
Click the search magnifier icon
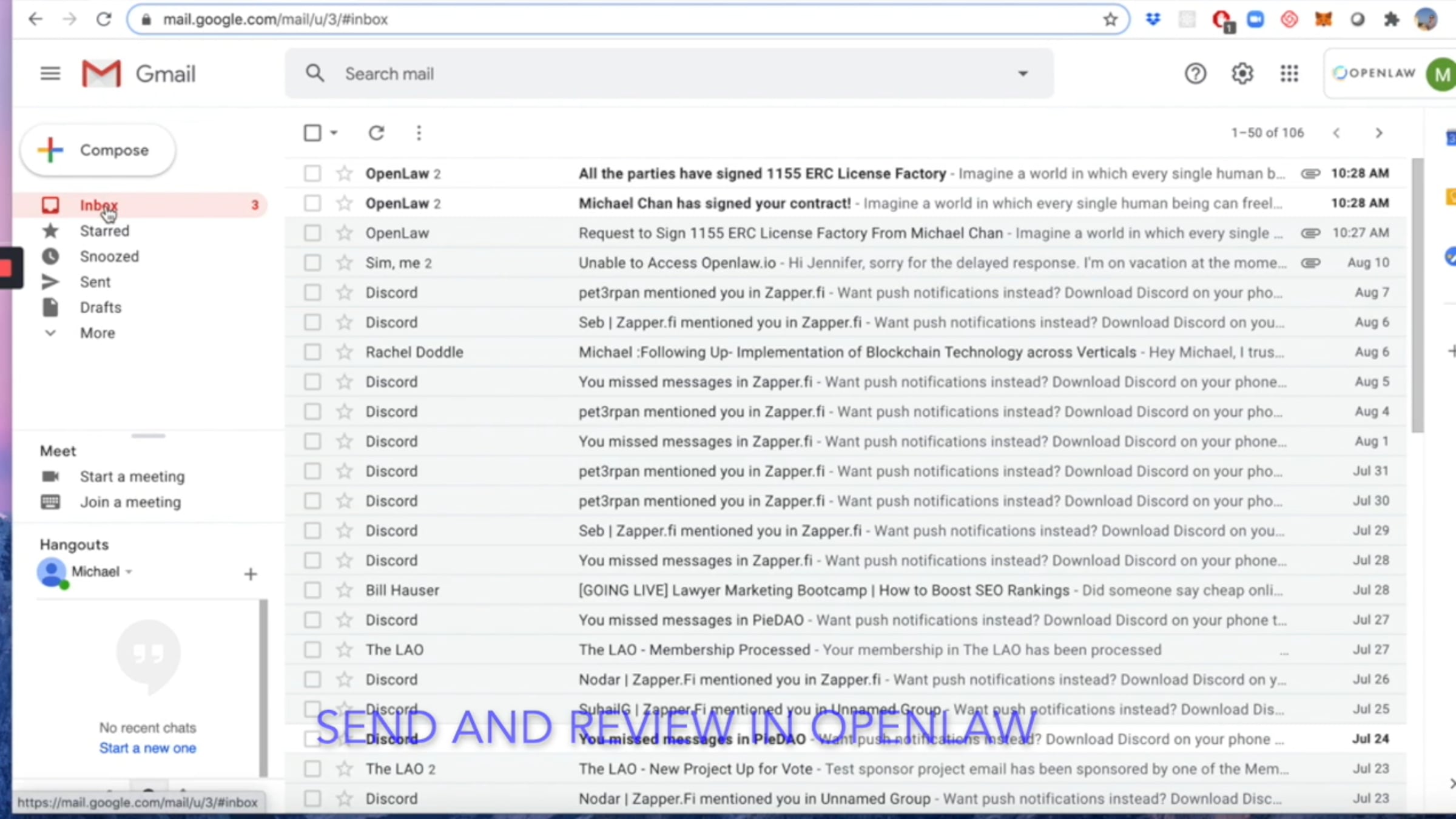click(x=315, y=73)
